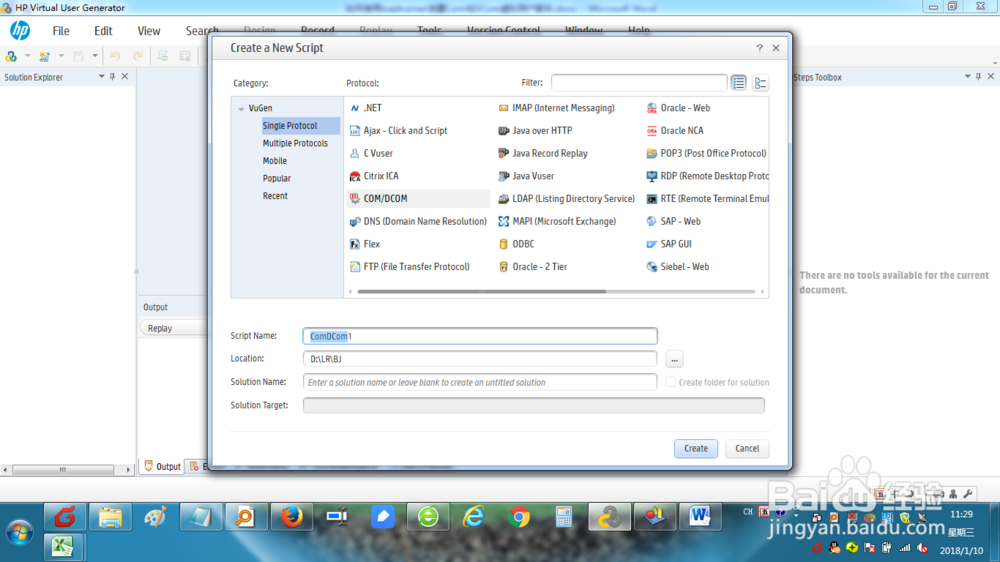
Task: Choose Oracle - 2 Tier protocol
Action: coord(533,267)
